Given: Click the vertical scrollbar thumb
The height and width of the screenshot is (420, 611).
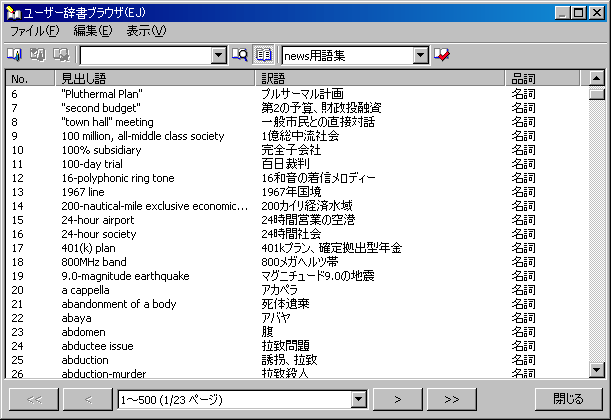Looking at the screenshot, I should pyautogui.click(x=597, y=94).
